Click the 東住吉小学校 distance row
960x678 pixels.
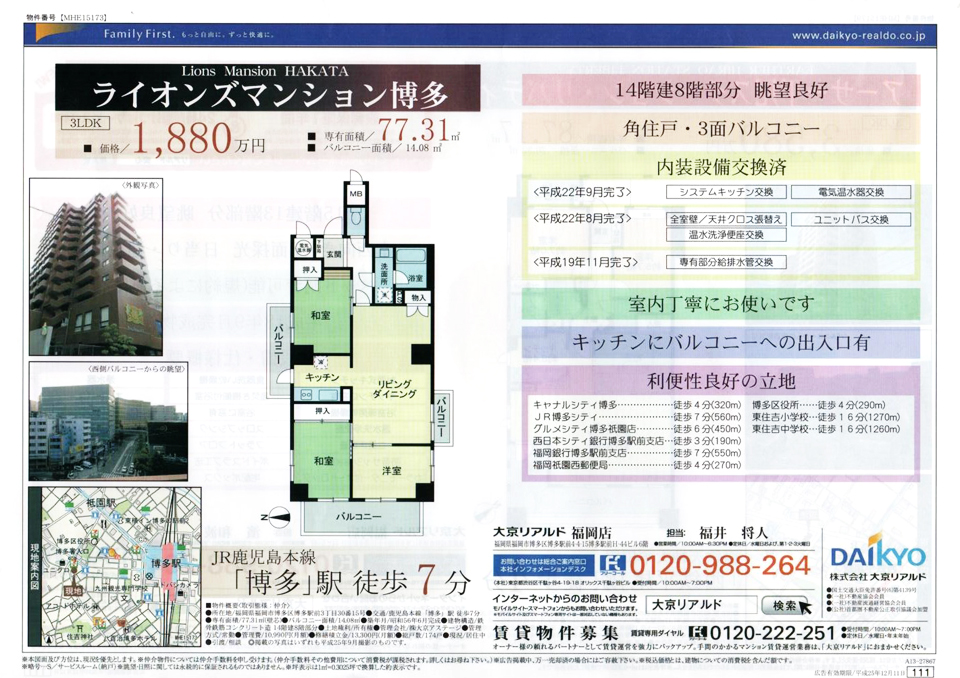(827, 417)
